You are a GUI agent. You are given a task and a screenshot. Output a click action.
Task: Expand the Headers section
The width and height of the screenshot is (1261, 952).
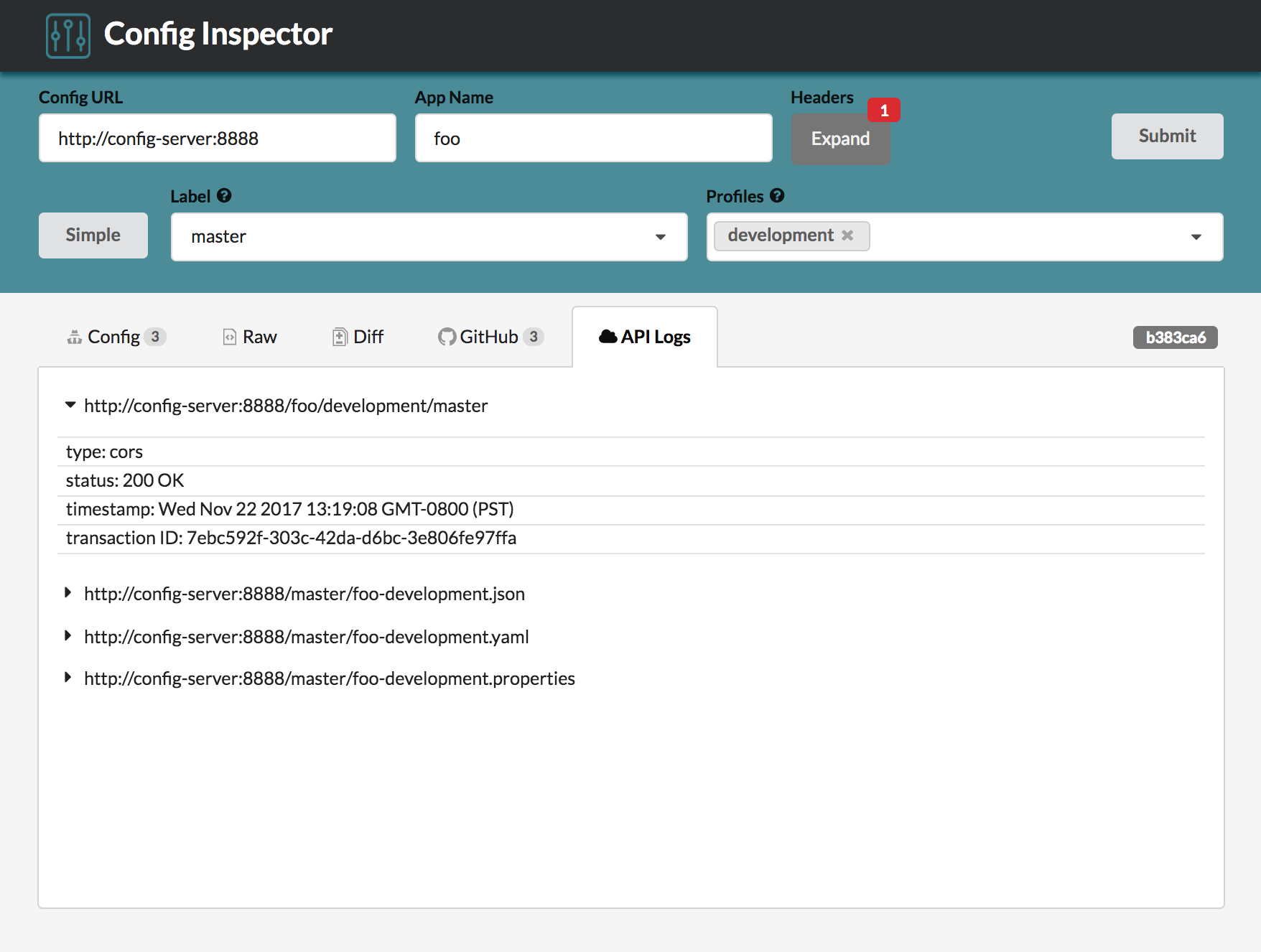[840, 139]
